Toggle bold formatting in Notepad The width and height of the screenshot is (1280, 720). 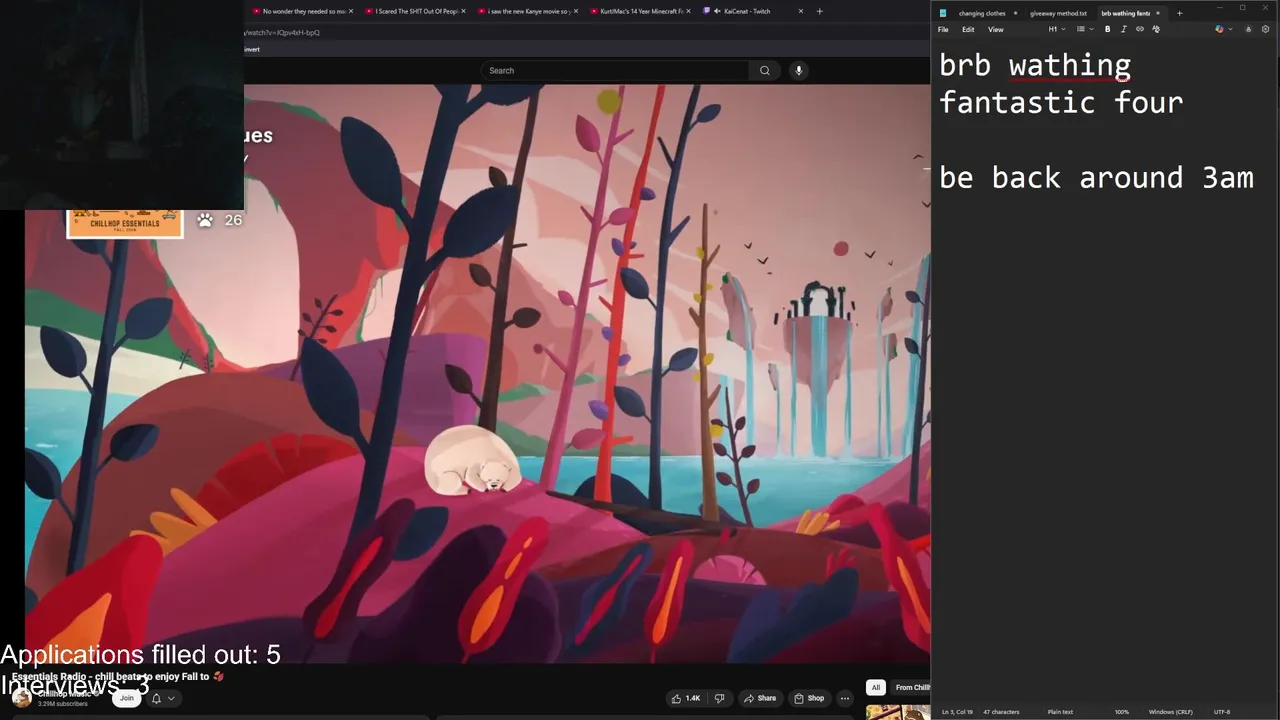coord(1107,29)
